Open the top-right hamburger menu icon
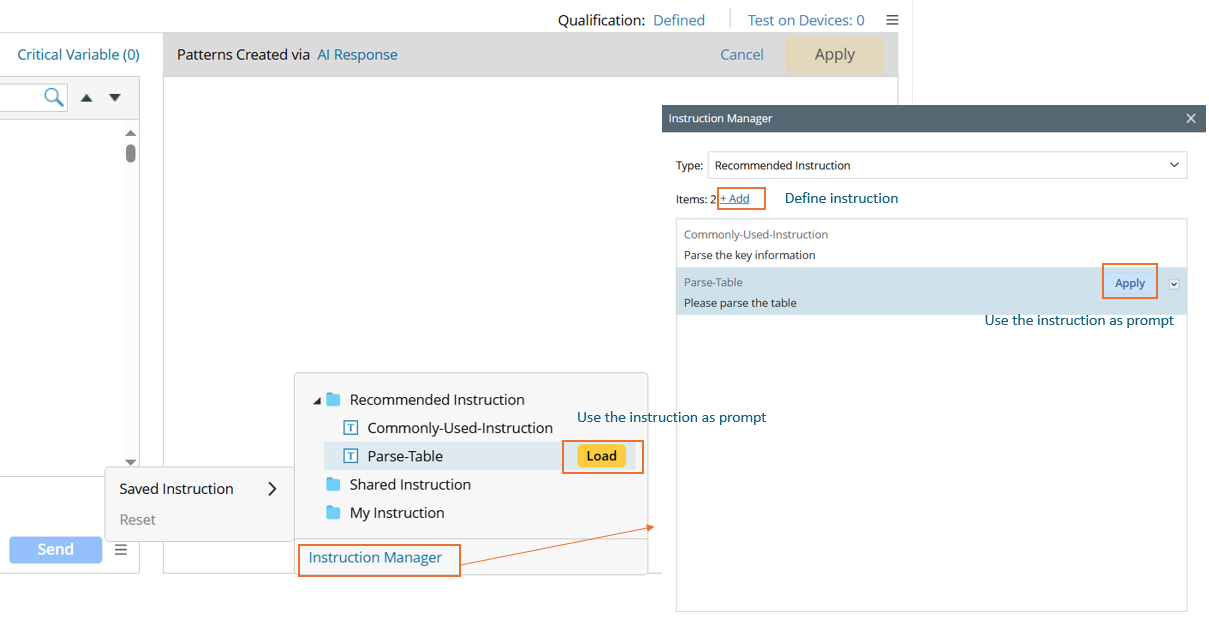The height and width of the screenshot is (638, 1209). (892, 20)
